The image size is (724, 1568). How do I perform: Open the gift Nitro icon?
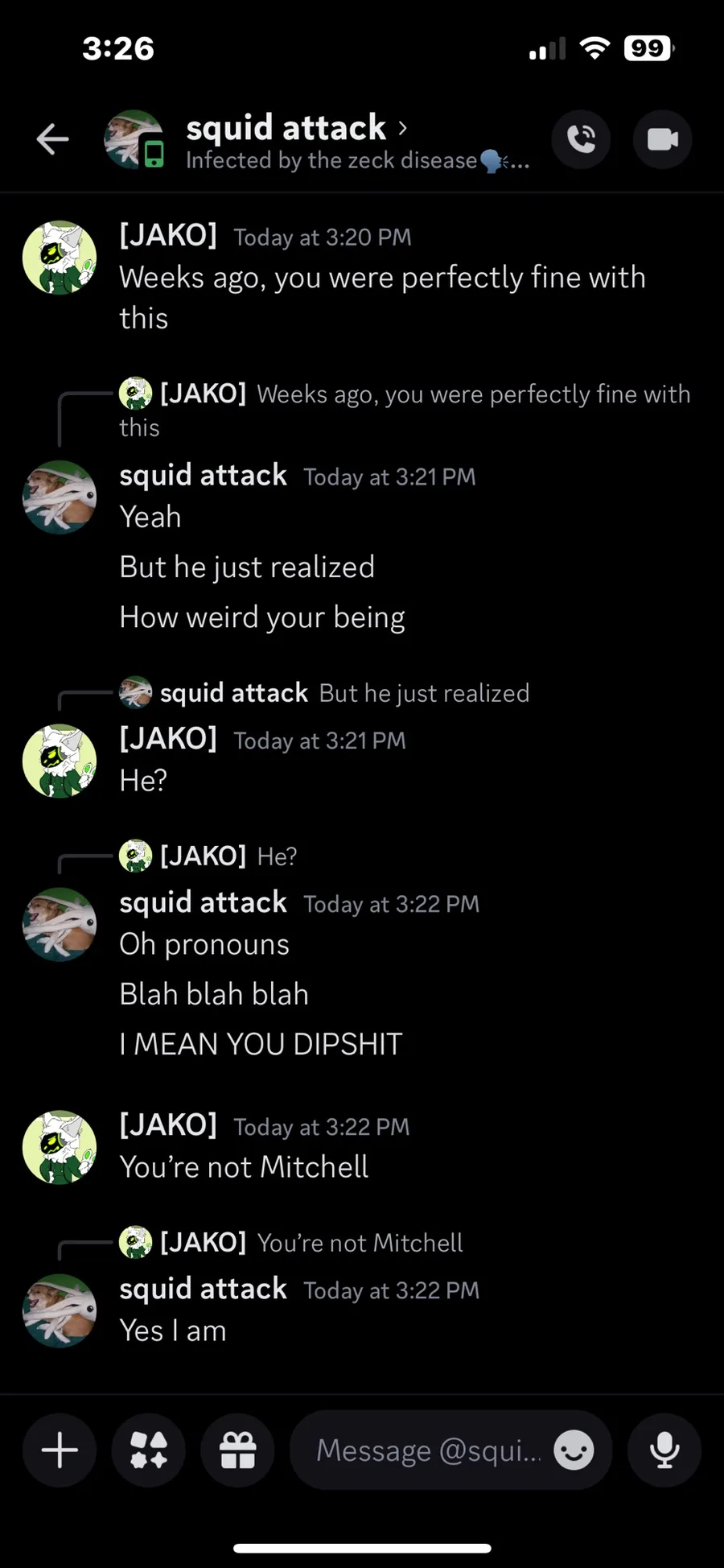(237, 1450)
